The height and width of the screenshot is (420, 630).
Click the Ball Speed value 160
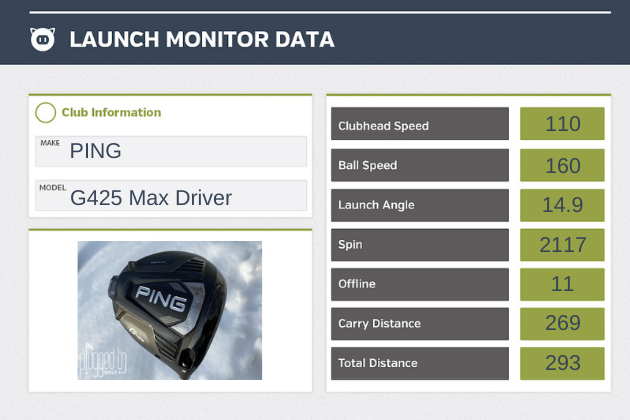562,165
